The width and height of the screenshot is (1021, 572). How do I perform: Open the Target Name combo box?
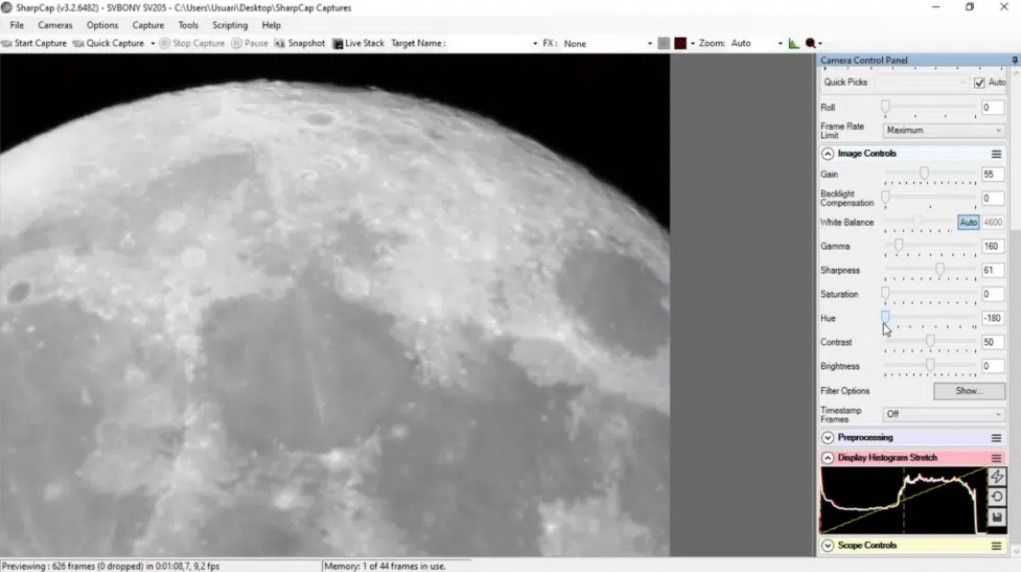point(494,44)
